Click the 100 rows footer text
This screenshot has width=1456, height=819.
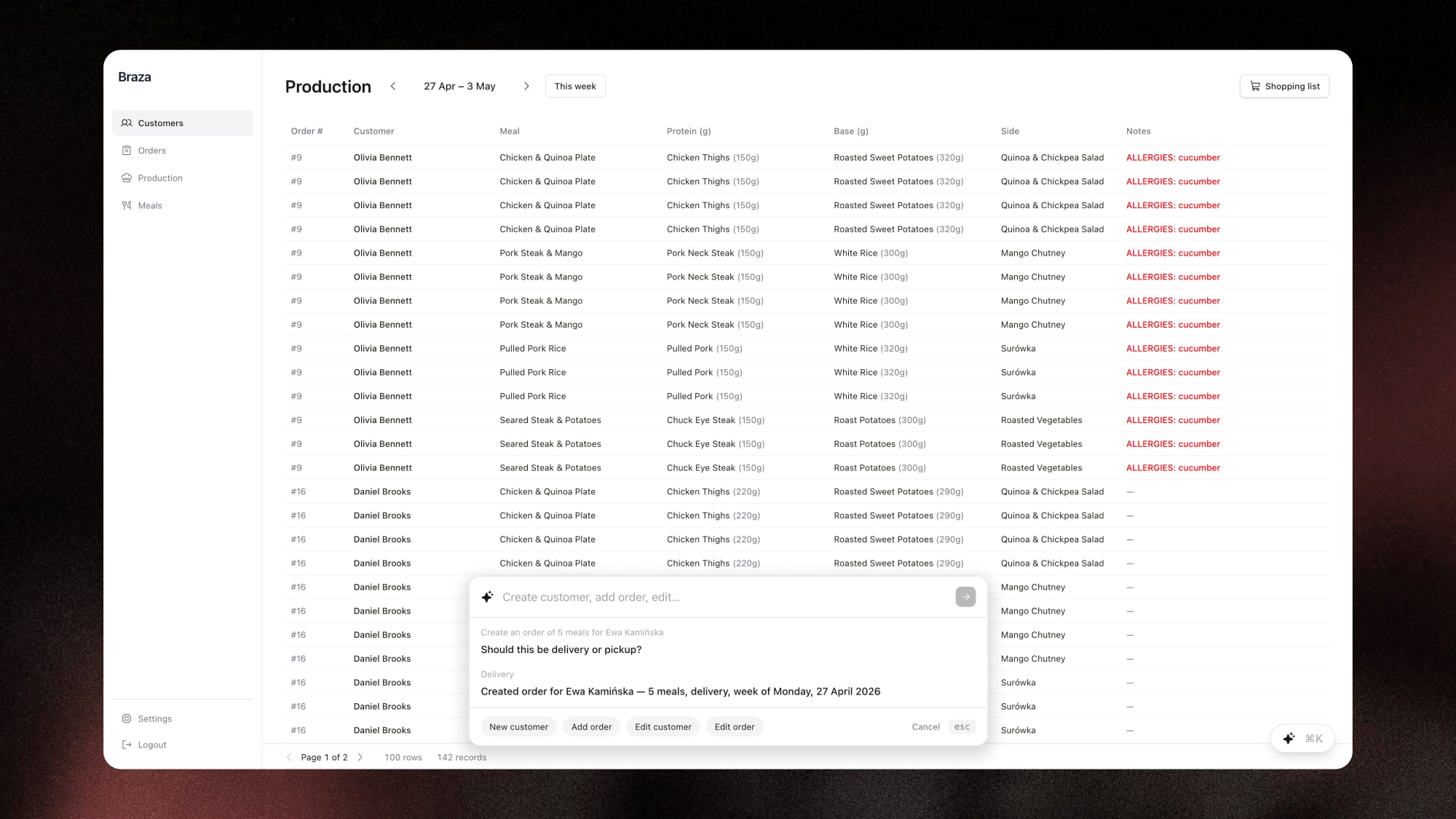coord(403,757)
